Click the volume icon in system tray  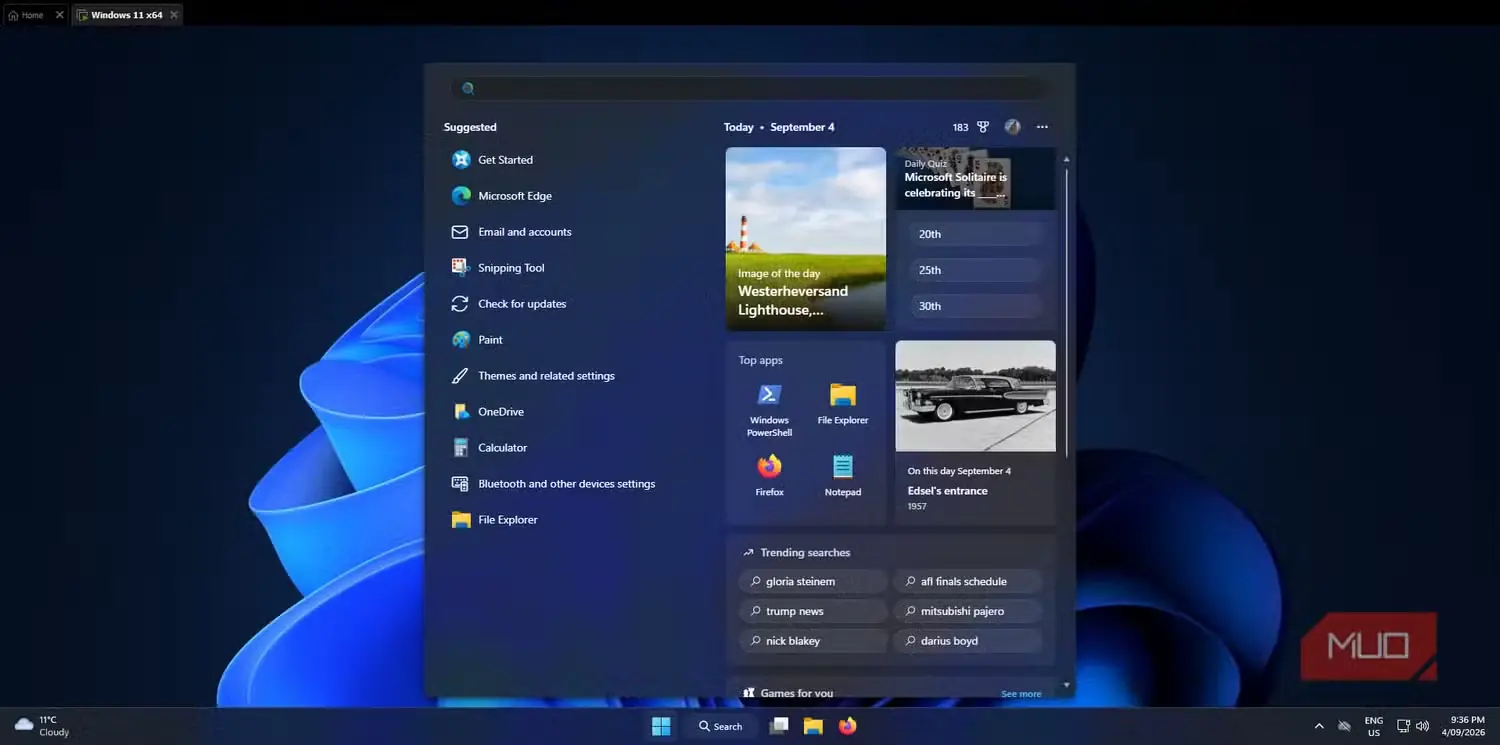coord(1422,726)
